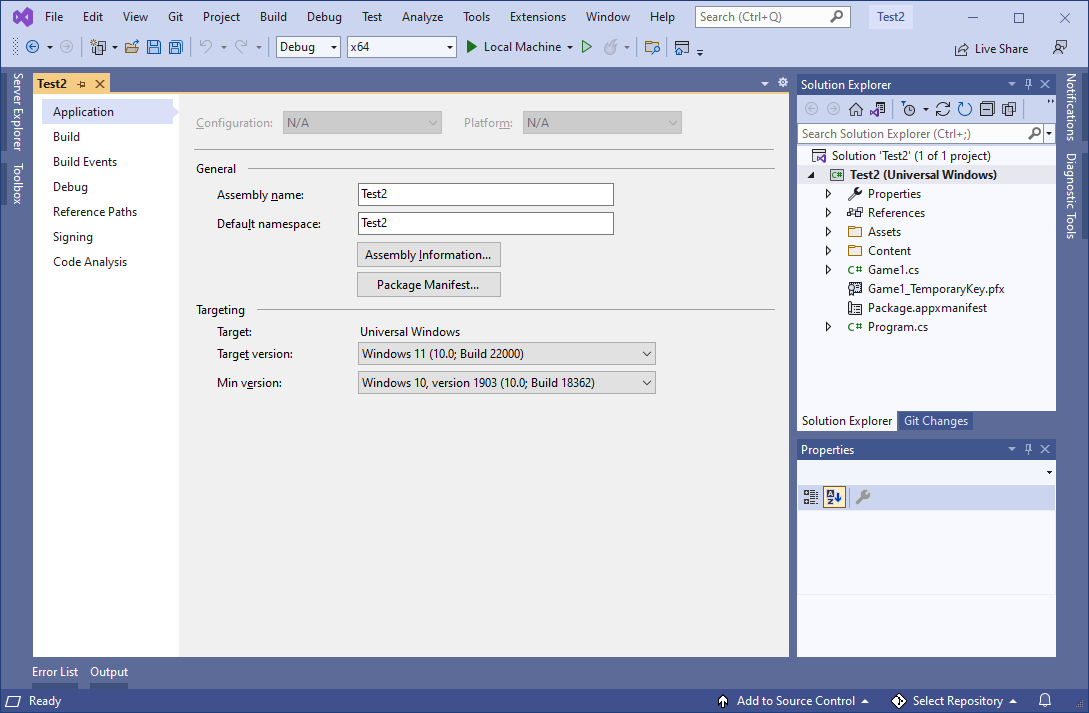Expand the Game1.cs node

(x=828, y=269)
